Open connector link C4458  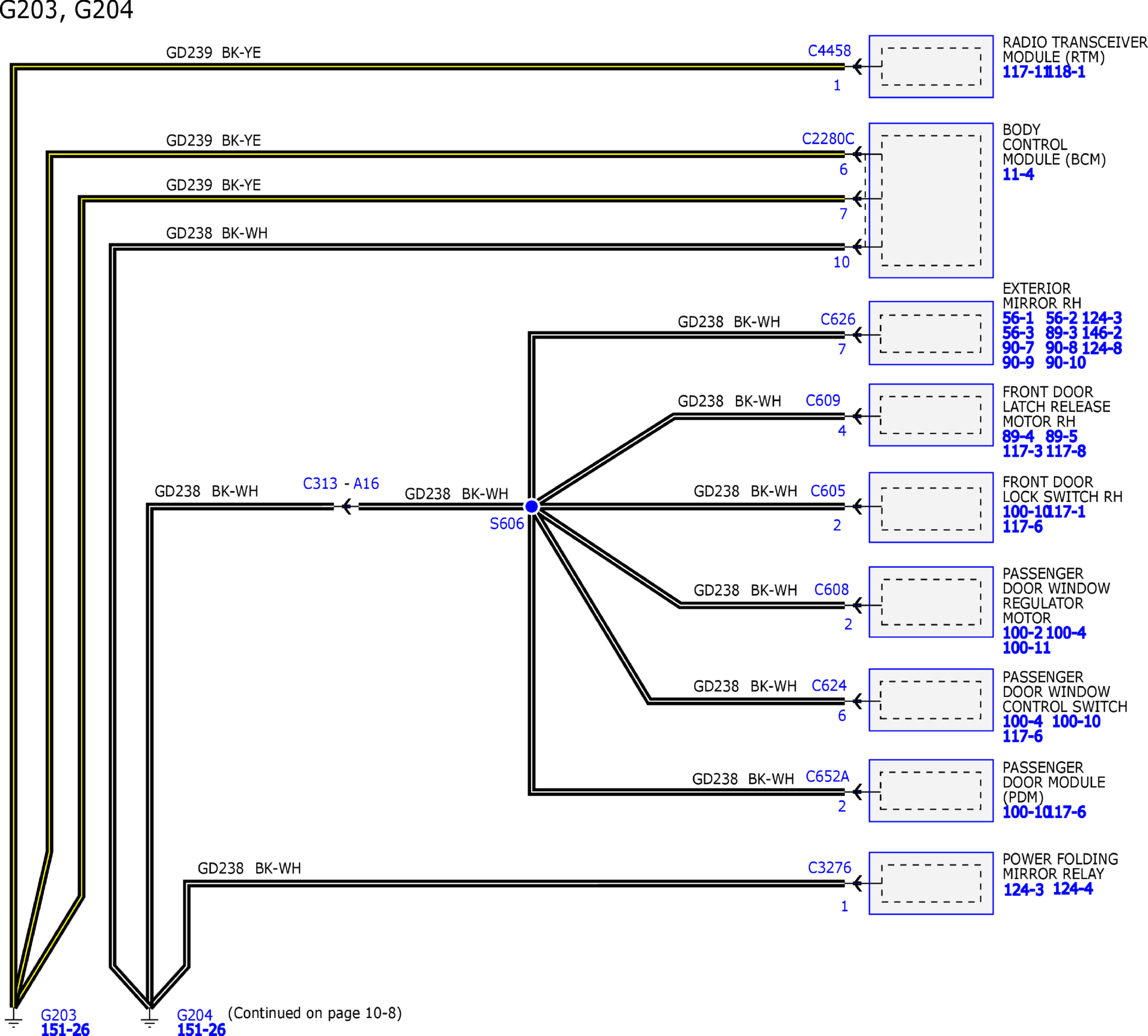pyautogui.click(x=829, y=51)
